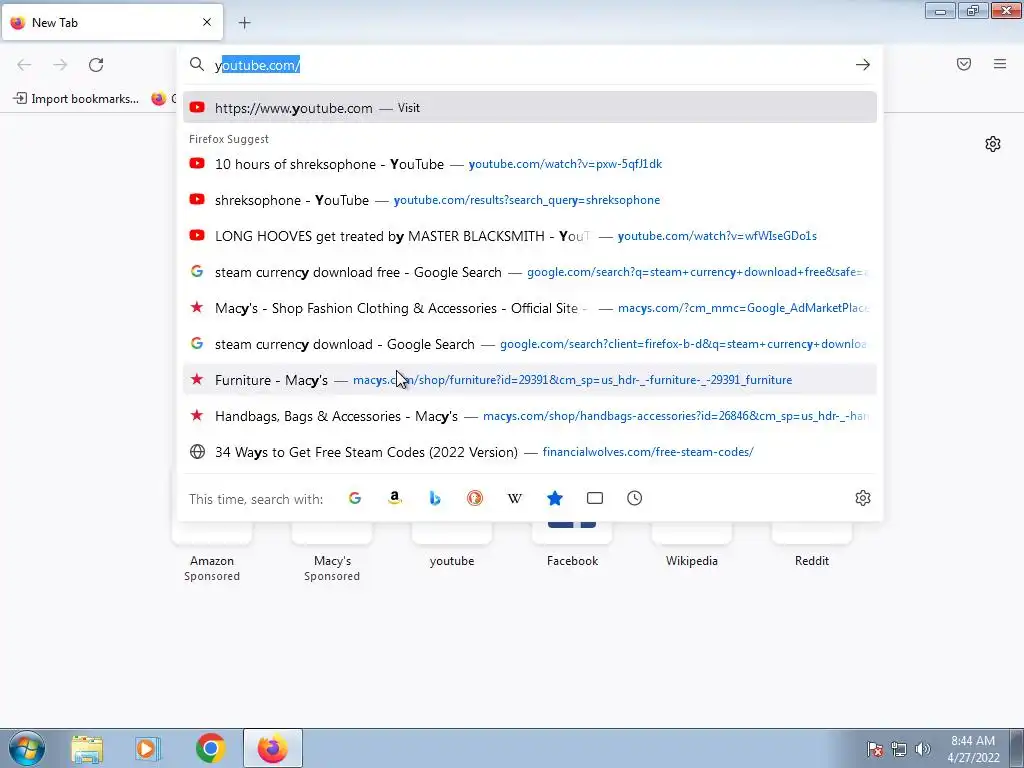Open the Save to Pocket icon
The image size is (1024, 768).
[964, 64]
